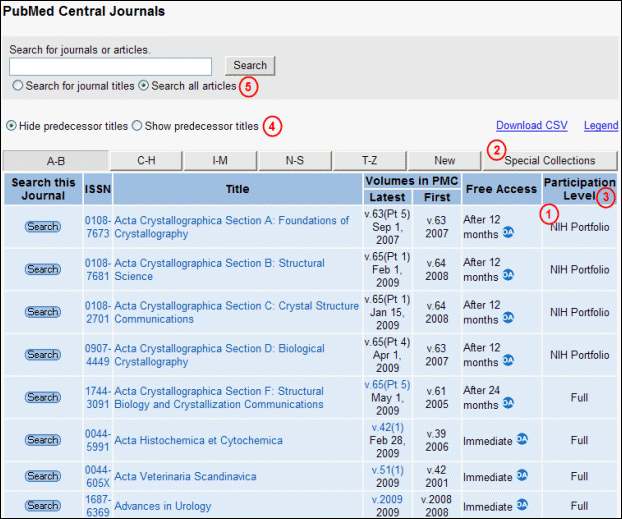The height and width of the screenshot is (519, 622).
Task: Click the open access icon in Advances in Urology row
Action: pos(522,506)
